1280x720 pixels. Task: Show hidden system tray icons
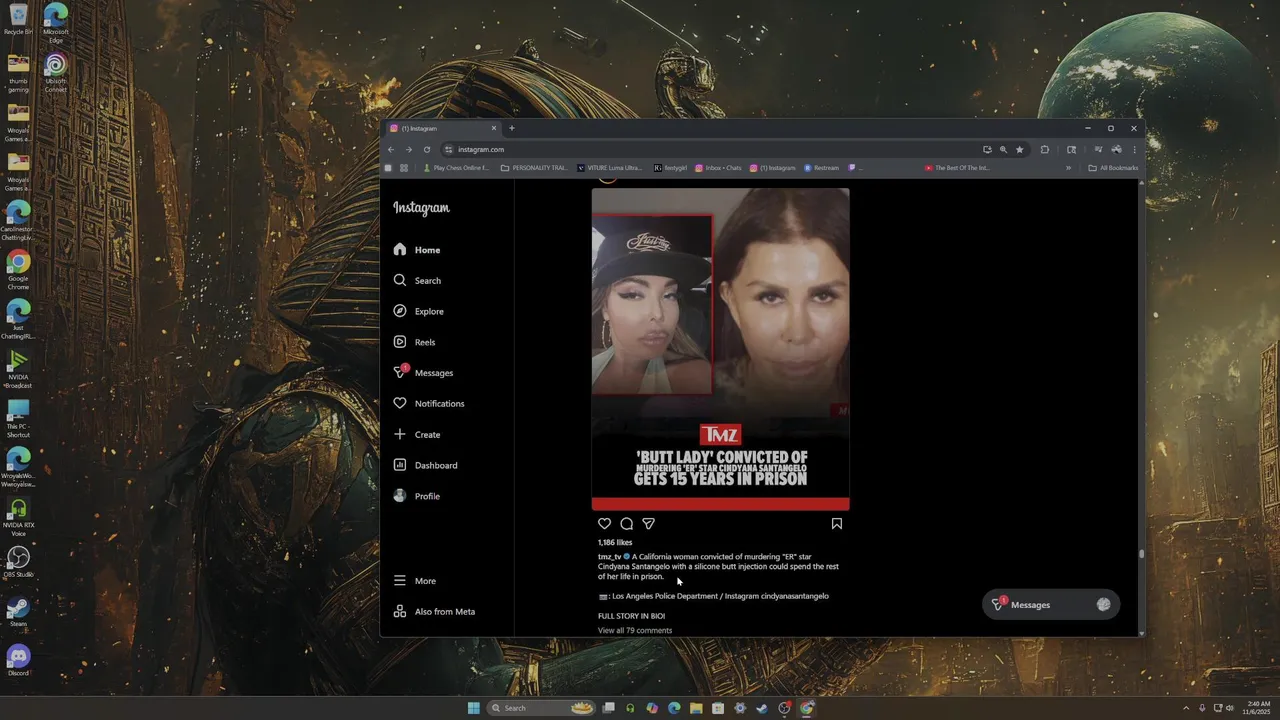(1186, 708)
